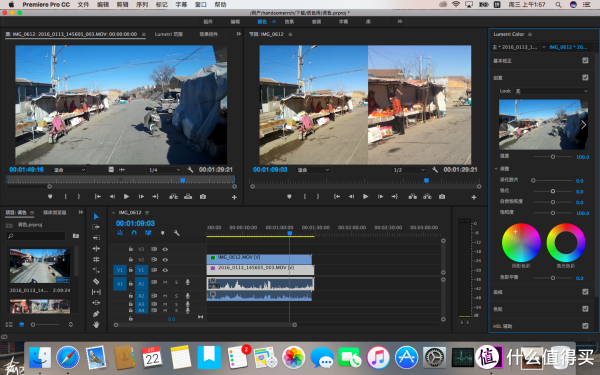Select the Hand tool

tap(96, 324)
